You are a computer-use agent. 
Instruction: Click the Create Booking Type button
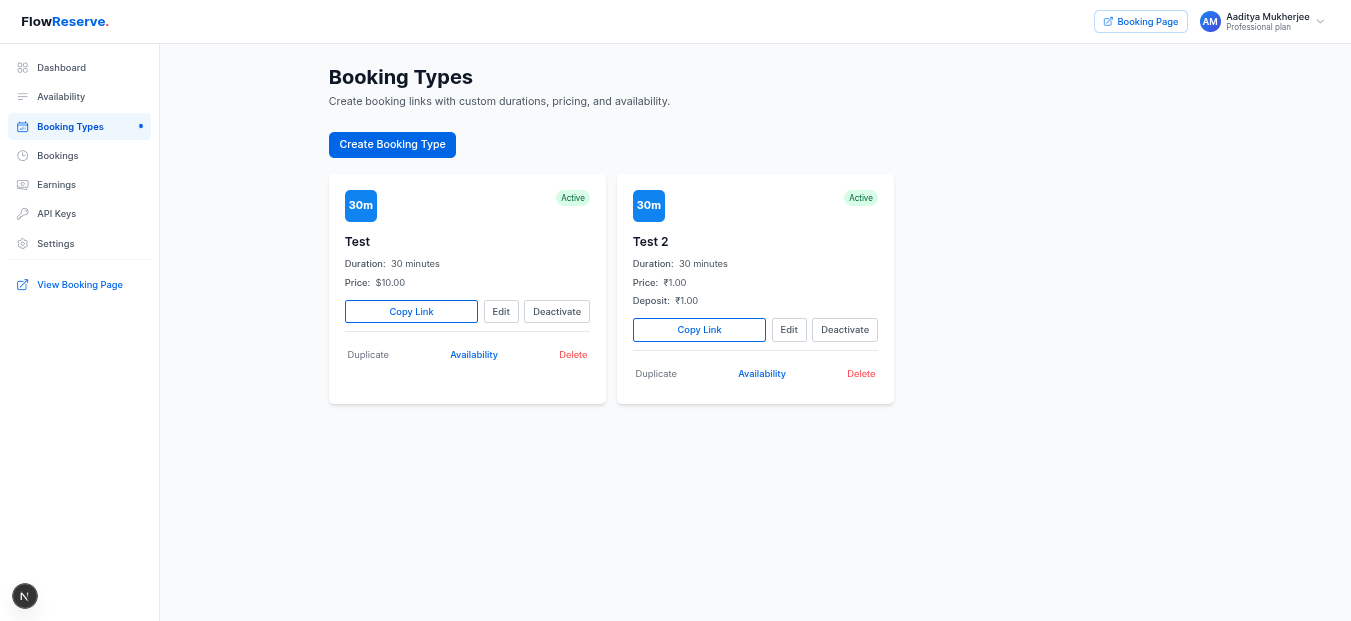(392, 144)
